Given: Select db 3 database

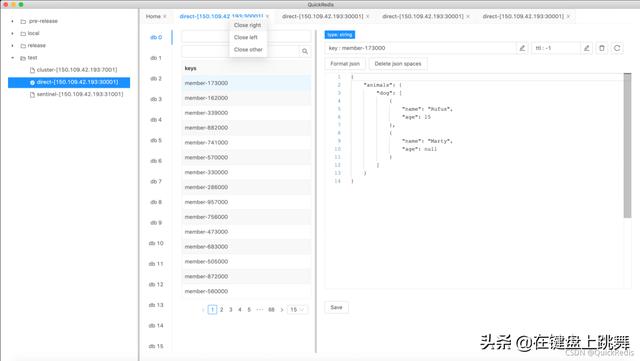Looking at the screenshot, I should pyautogui.click(x=156, y=99).
